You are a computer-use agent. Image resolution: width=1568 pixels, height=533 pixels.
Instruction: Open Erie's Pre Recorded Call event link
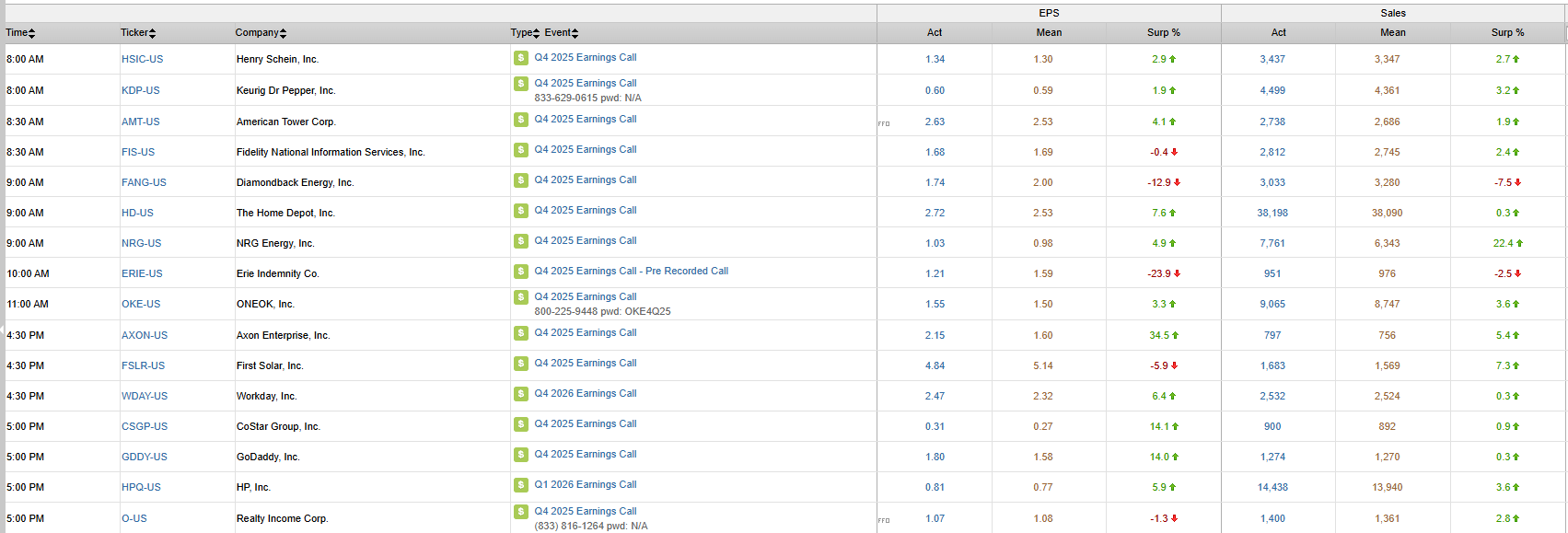point(631,272)
